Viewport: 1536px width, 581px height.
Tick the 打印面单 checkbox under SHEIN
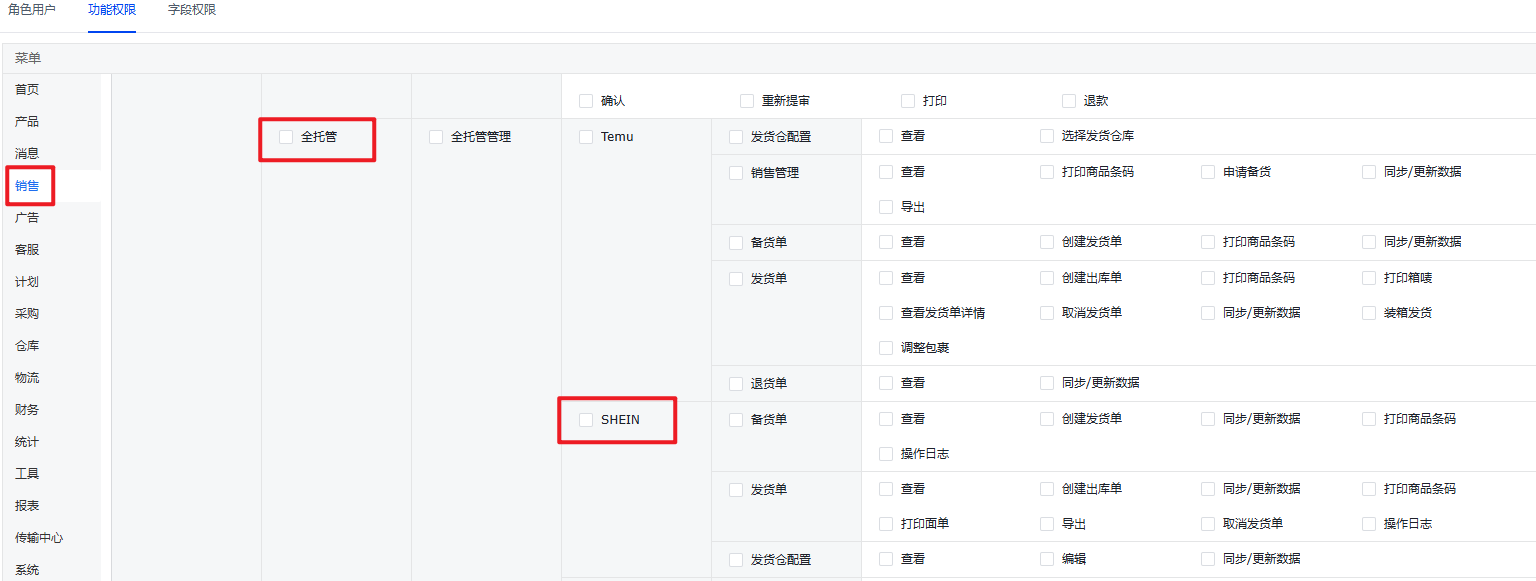click(886, 523)
